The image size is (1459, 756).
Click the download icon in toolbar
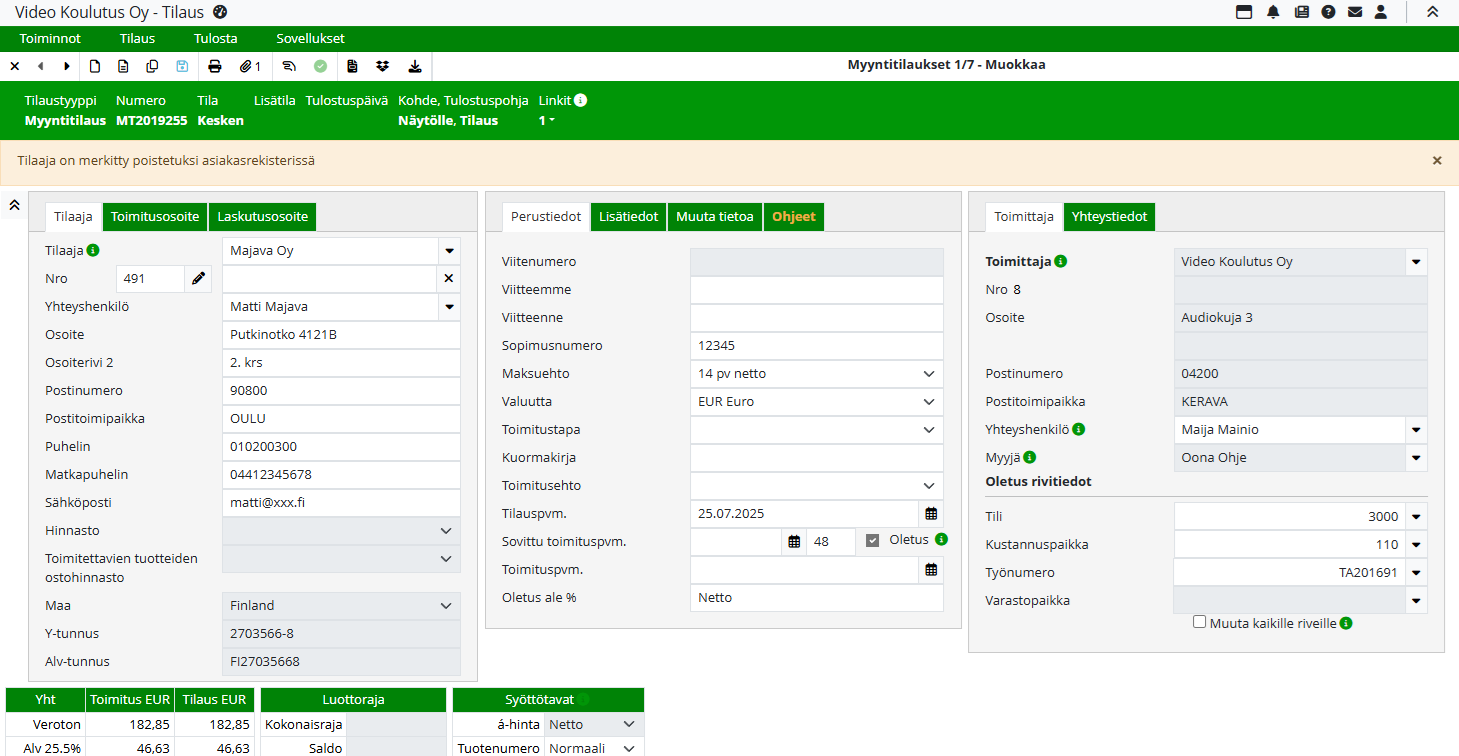pos(415,67)
